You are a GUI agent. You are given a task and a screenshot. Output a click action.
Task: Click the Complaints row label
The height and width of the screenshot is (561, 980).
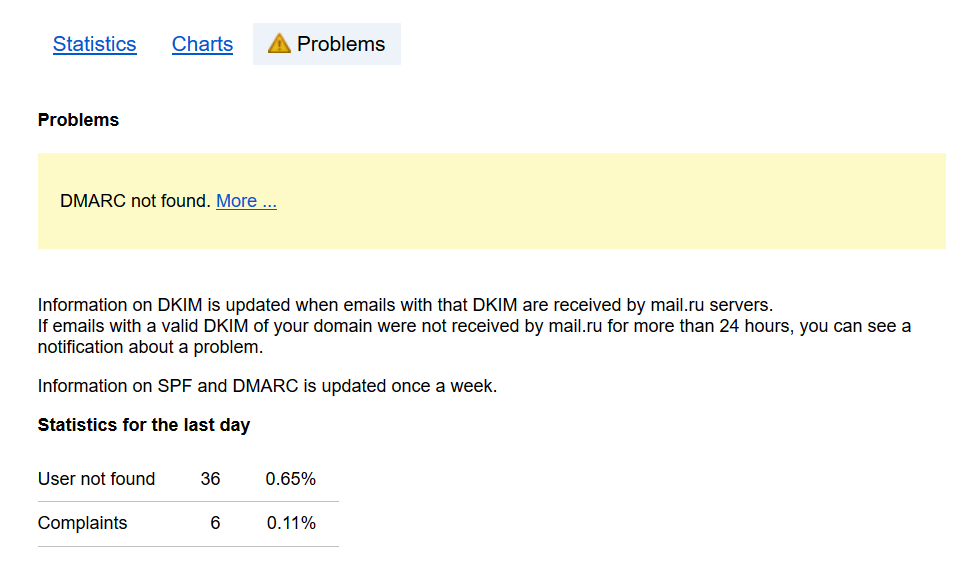(x=82, y=523)
